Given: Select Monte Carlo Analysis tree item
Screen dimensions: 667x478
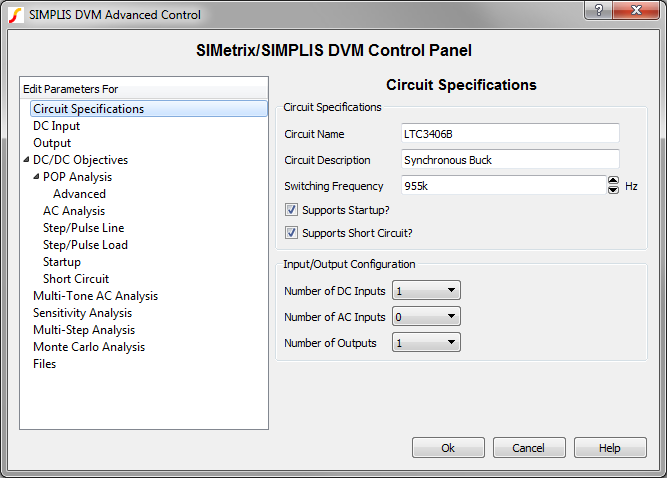Looking at the screenshot, I should (x=89, y=347).
